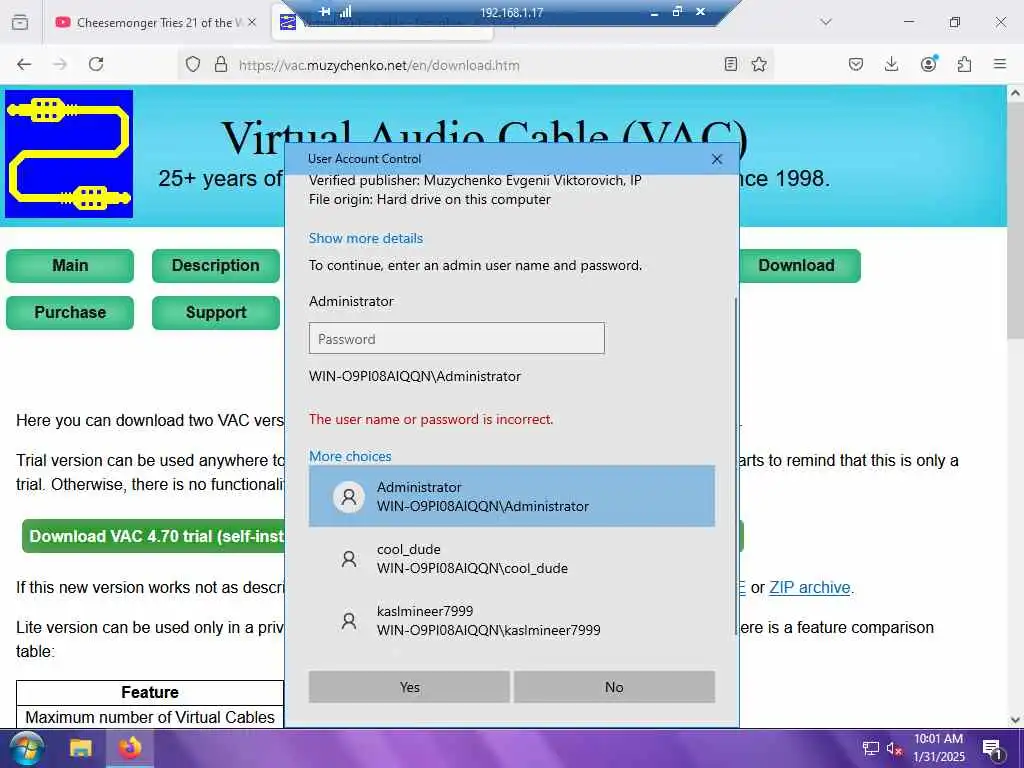Screen dimensions: 1024x768
Task: Click Yes in User Account Control
Action: pyautogui.click(x=409, y=687)
